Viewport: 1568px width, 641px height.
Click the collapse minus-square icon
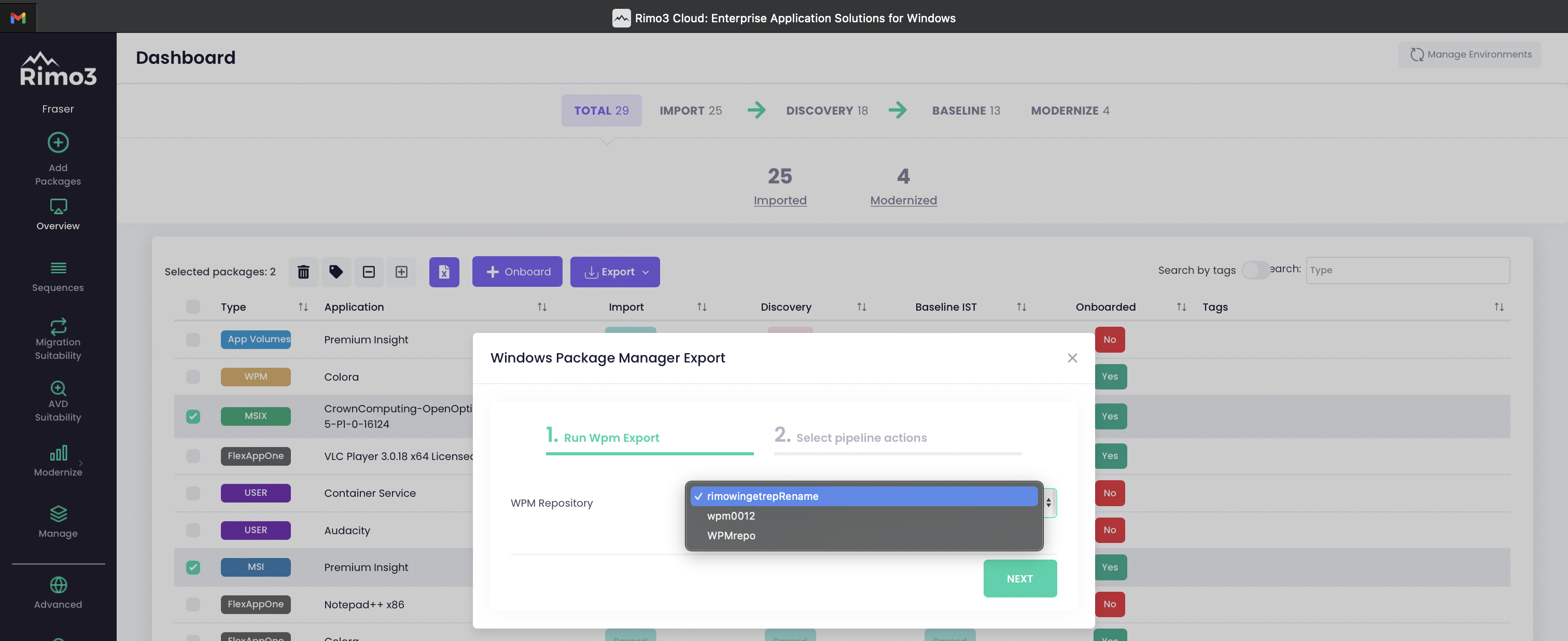(x=368, y=272)
